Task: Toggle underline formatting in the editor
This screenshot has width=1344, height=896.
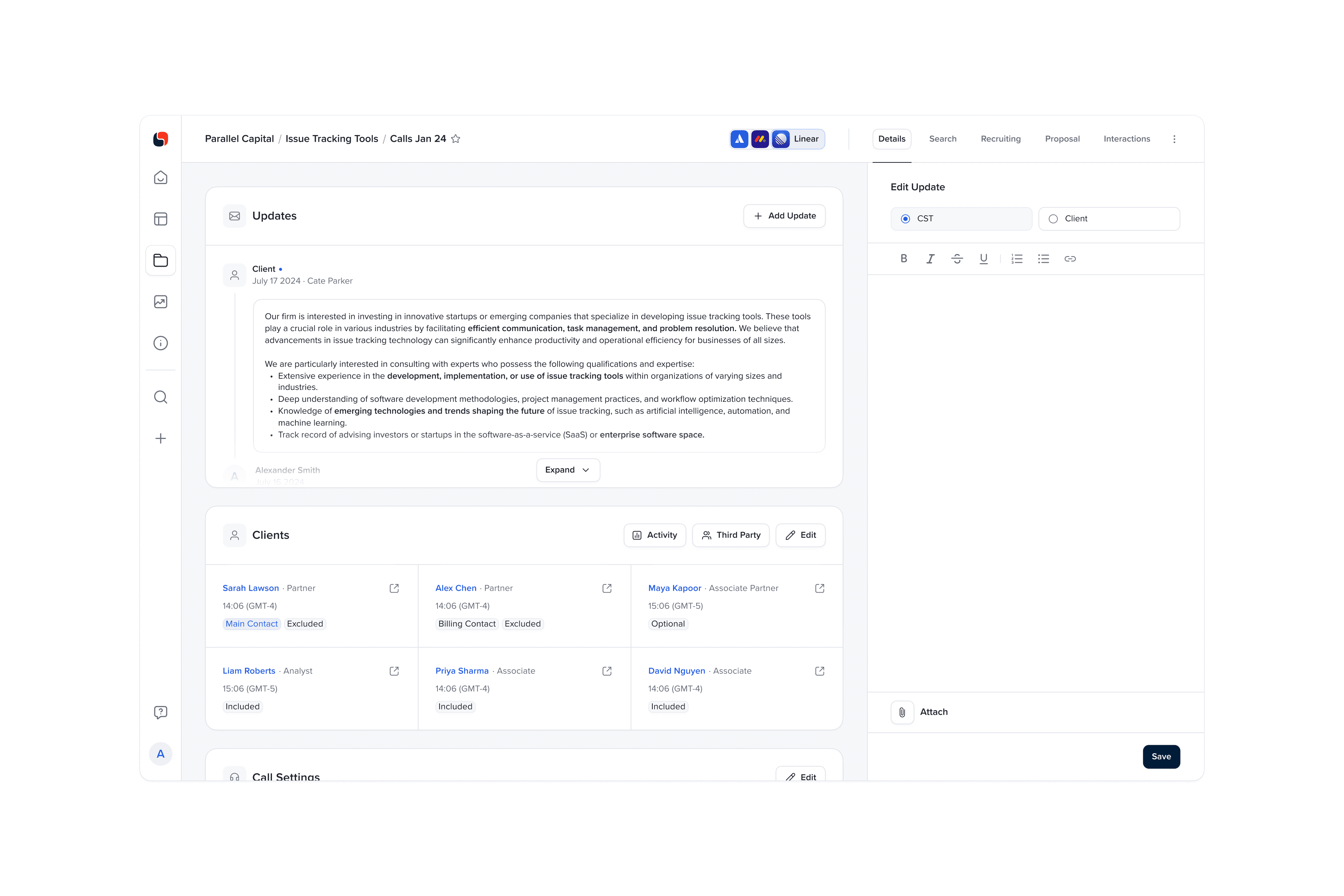Action: coord(983,259)
